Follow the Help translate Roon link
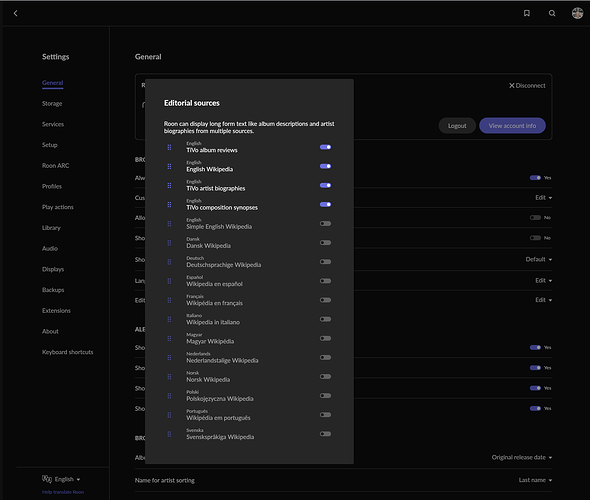The image size is (590, 500). [x=63, y=492]
